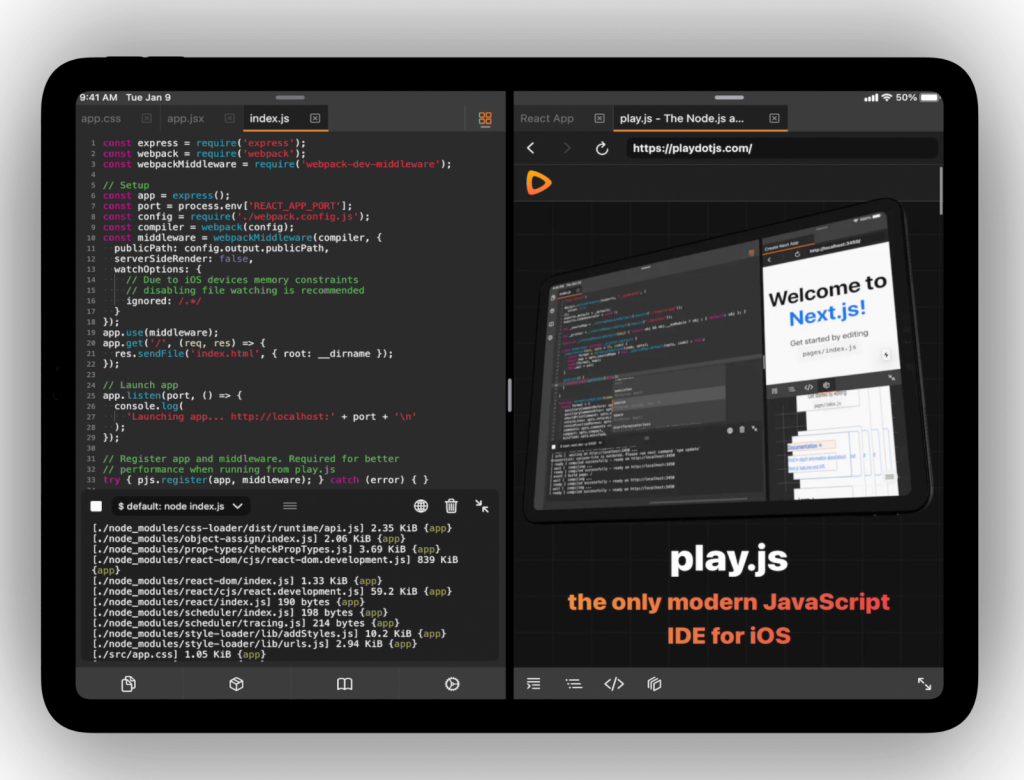Click the '// Launch app' comment line
Viewport: 1024px width, 780px height.
pos(140,385)
